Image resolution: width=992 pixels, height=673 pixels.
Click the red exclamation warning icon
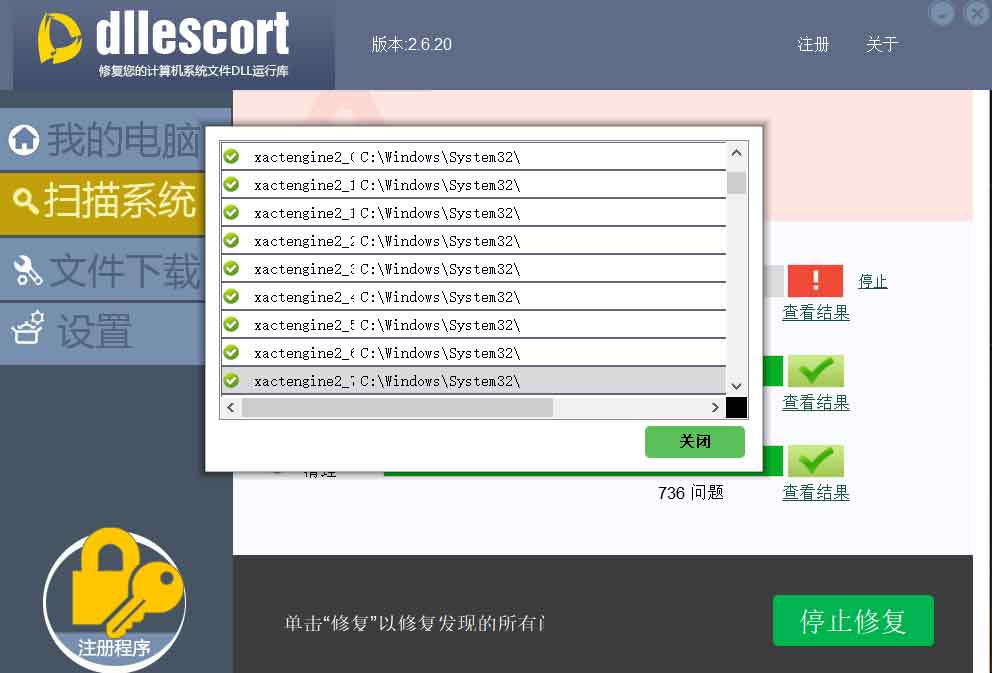coord(815,281)
